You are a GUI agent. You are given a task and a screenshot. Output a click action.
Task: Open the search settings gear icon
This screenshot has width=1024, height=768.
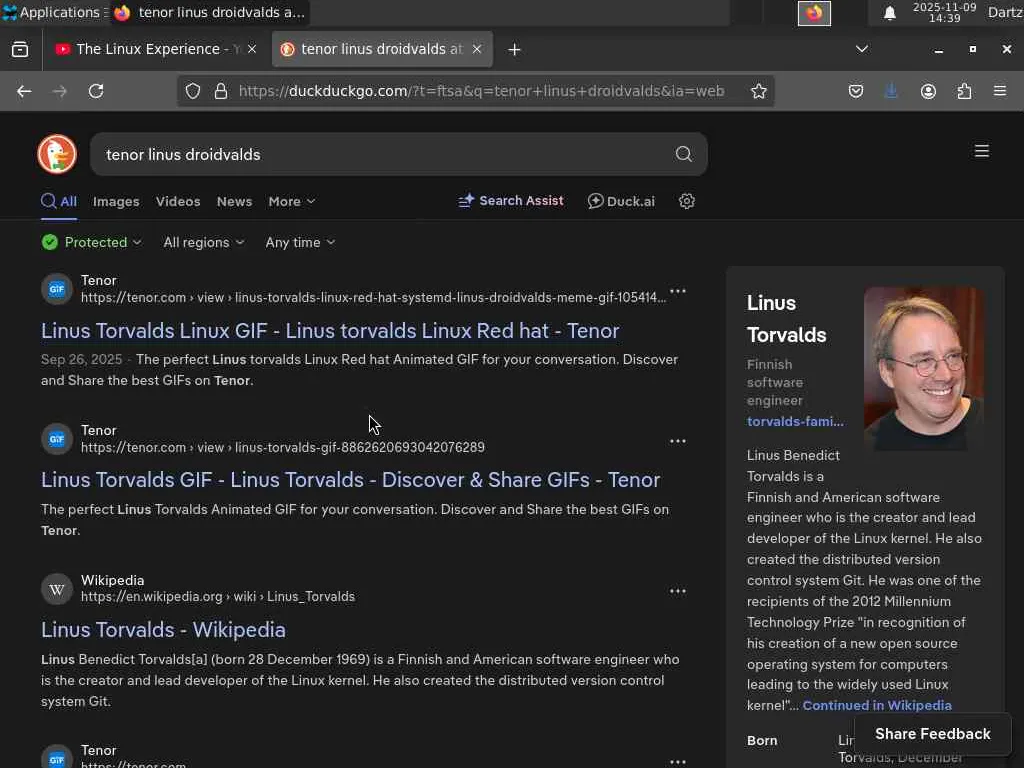point(686,201)
